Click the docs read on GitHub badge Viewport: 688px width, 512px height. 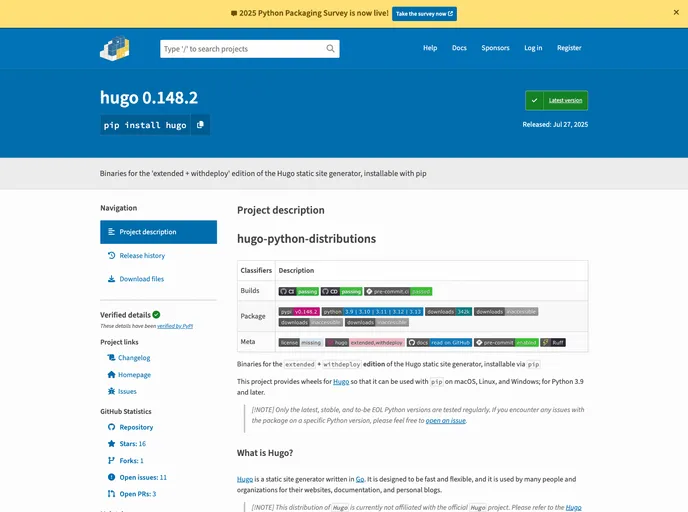pyautogui.click(x=439, y=343)
